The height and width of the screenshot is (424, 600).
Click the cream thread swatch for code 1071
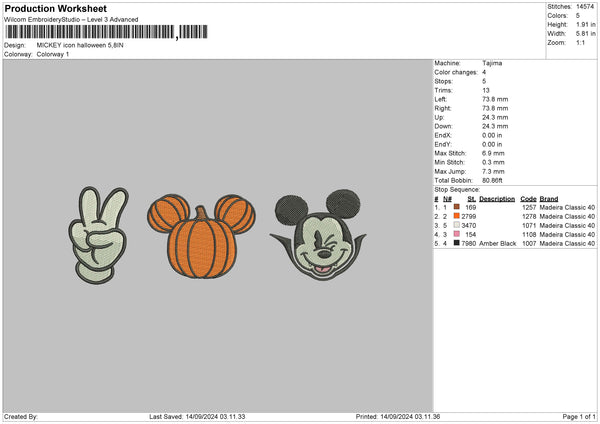(x=457, y=225)
